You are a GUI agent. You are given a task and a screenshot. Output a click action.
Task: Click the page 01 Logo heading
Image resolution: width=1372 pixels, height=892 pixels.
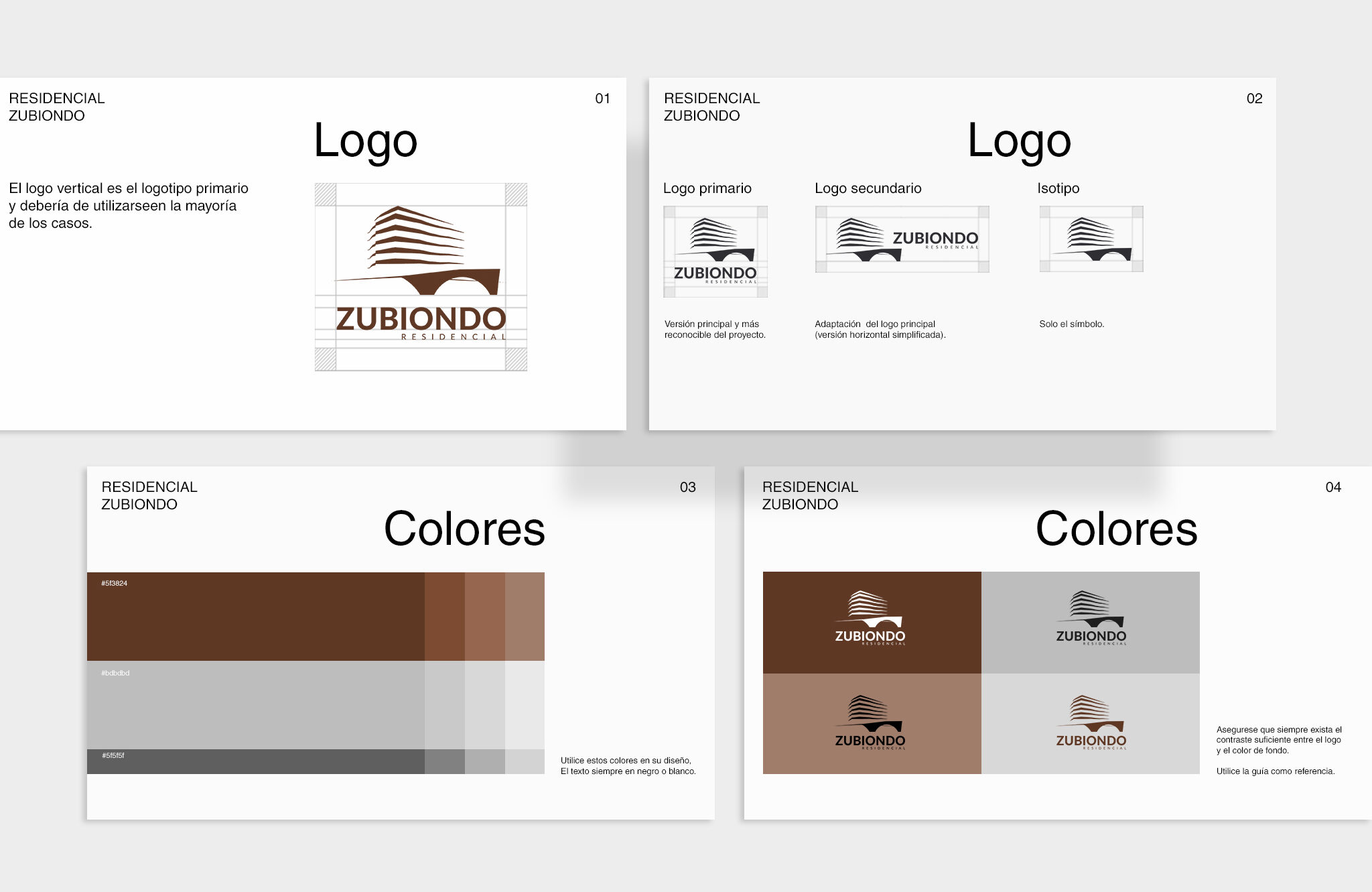point(366,141)
